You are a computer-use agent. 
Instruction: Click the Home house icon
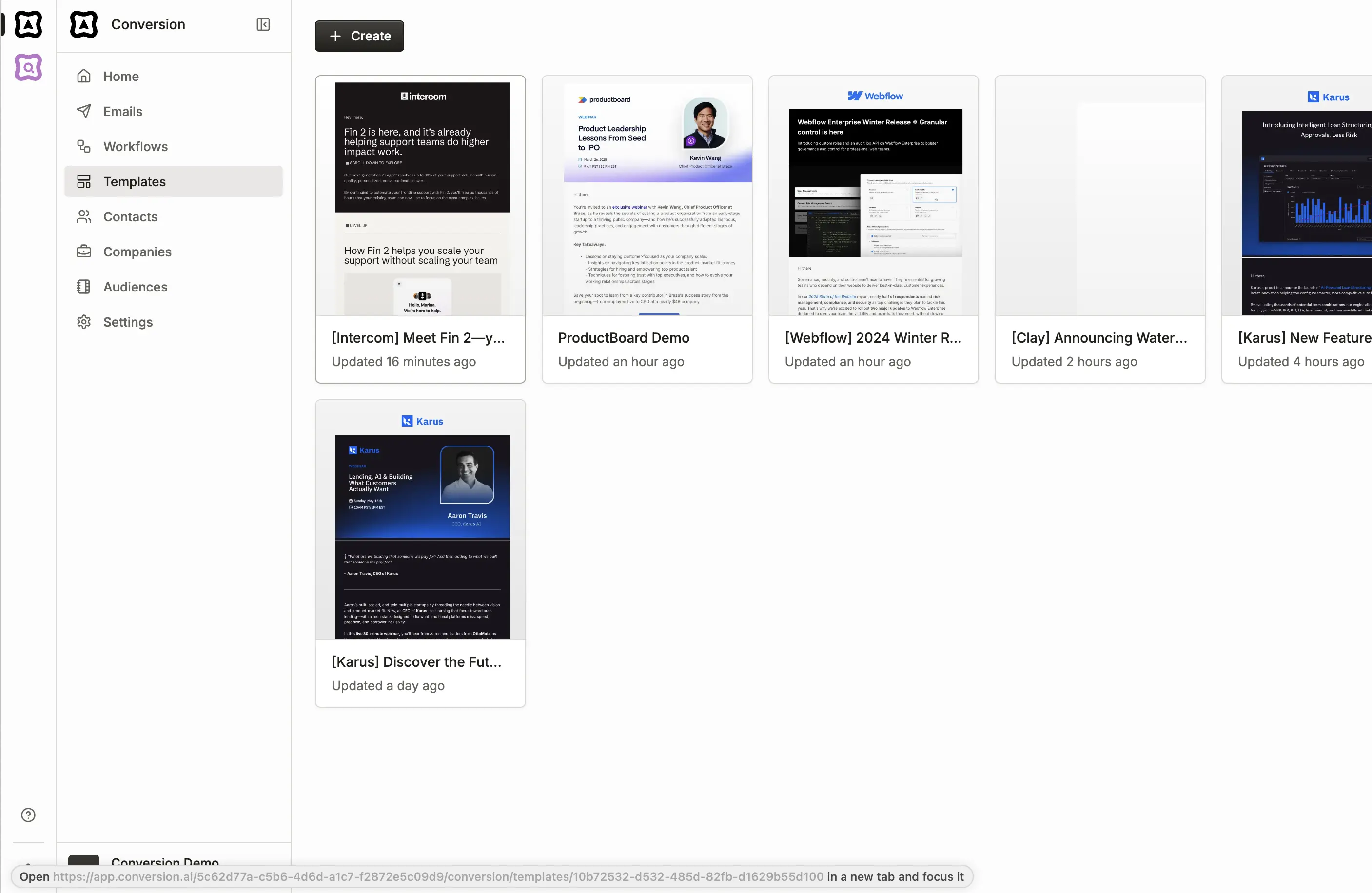coord(84,76)
